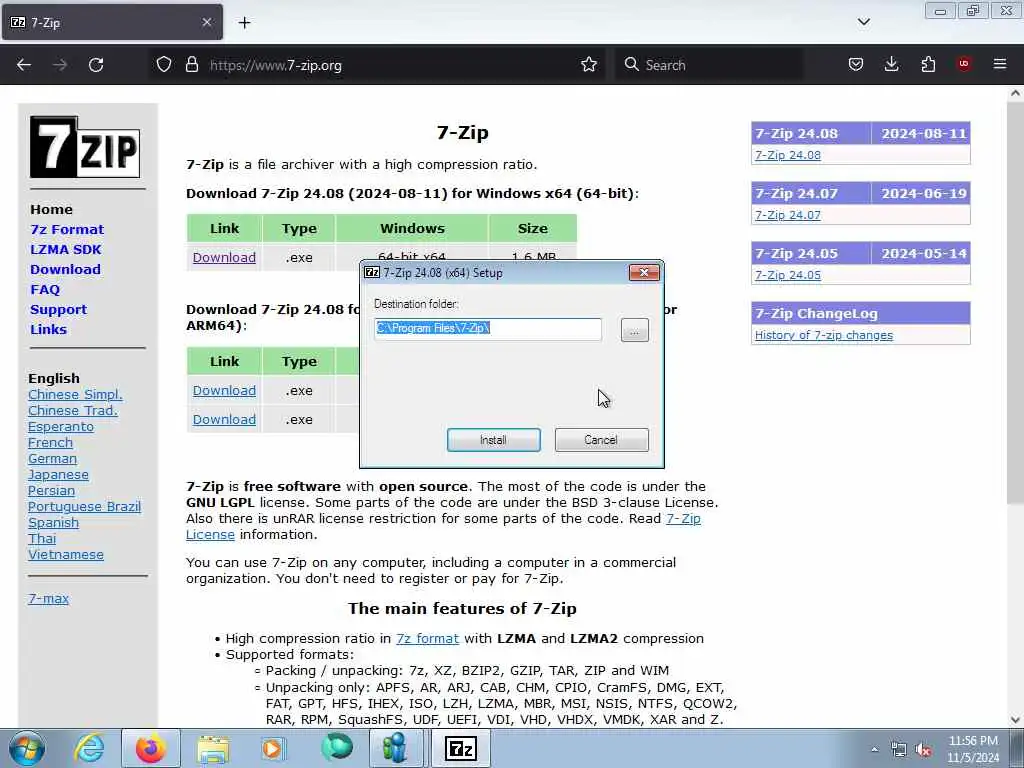Close the 7-Zip Setup dialog
This screenshot has width=1024, height=768.
point(644,273)
